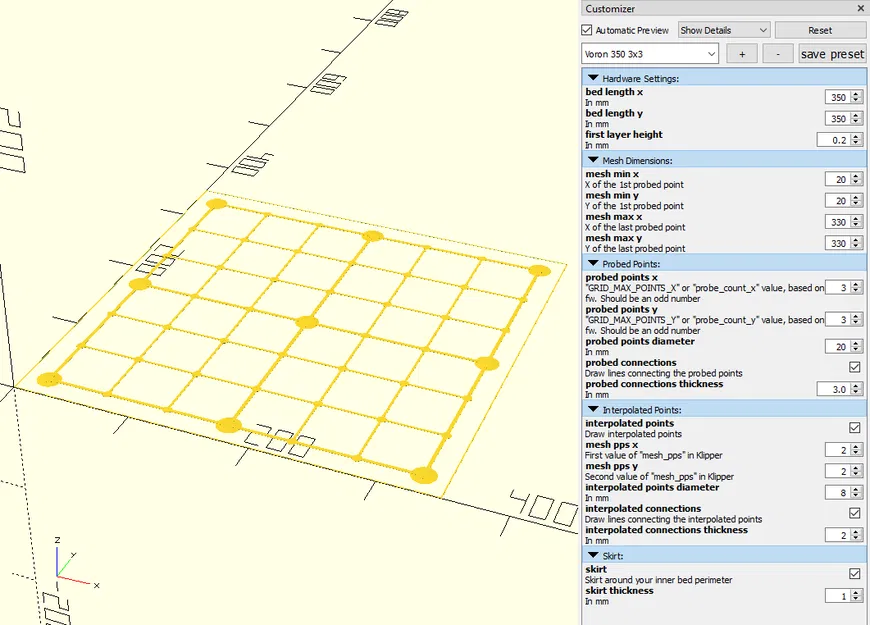Click the 'mesh pps x' label

click(x=611, y=445)
